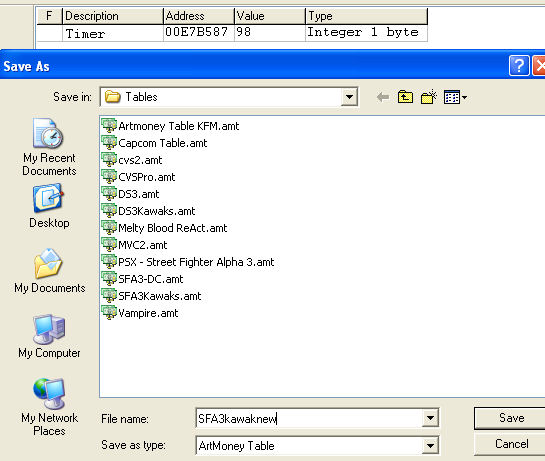The image size is (545, 461).
Task: Click the Up One Level folder icon
Action: pos(405,97)
